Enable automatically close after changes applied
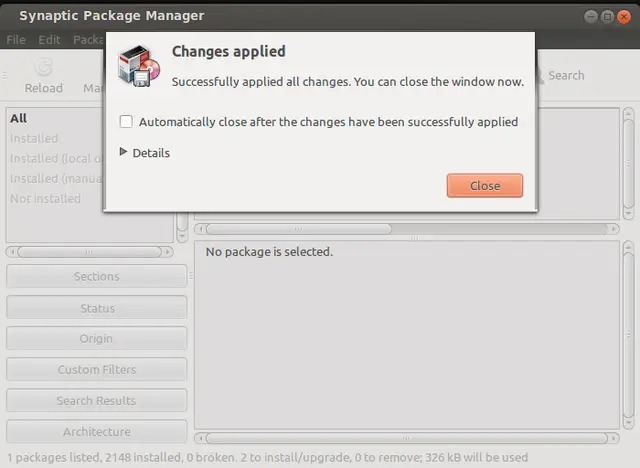This screenshot has height=468, width=640. (x=126, y=122)
